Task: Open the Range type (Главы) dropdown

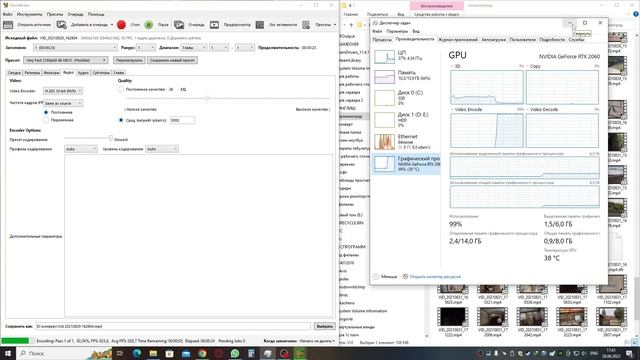Action: [194, 48]
